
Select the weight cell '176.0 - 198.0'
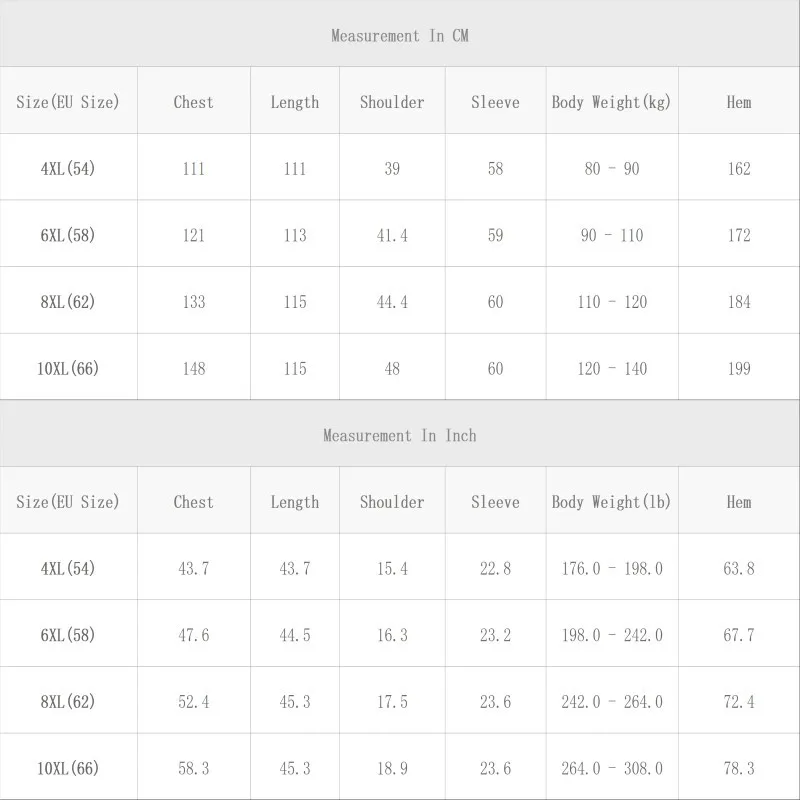pos(612,569)
